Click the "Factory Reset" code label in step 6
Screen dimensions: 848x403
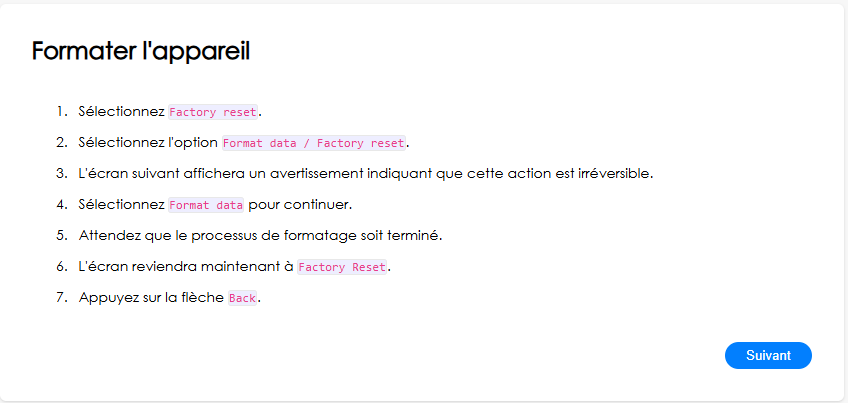coord(342,267)
